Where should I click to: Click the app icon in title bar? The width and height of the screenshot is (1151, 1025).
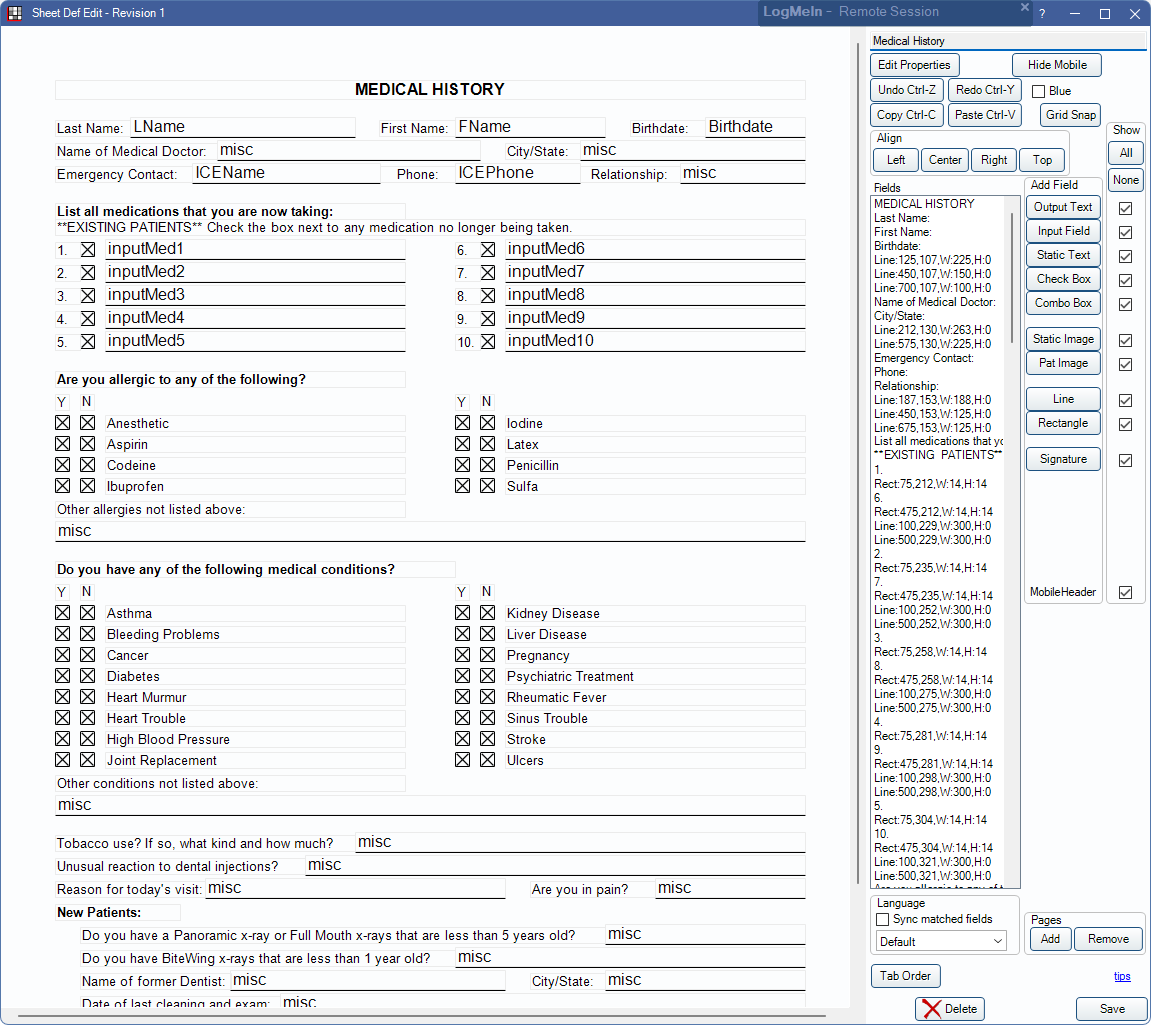[15, 13]
